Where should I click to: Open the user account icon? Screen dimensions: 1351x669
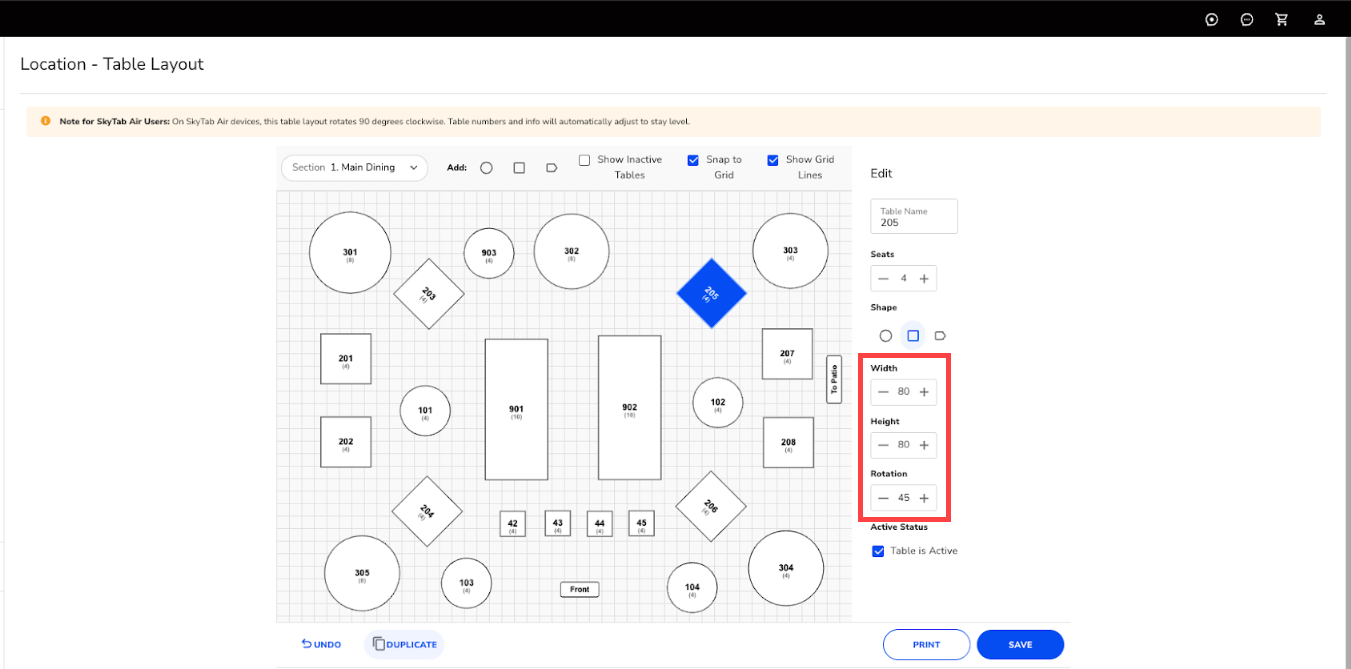(x=1319, y=19)
